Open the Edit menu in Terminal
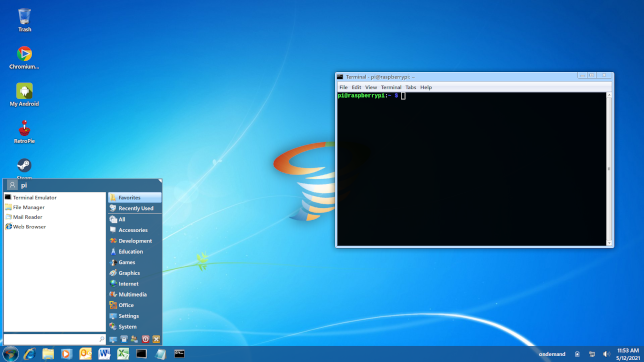Image resolution: width=644 pixels, height=362 pixels. (x=356, y=87)
